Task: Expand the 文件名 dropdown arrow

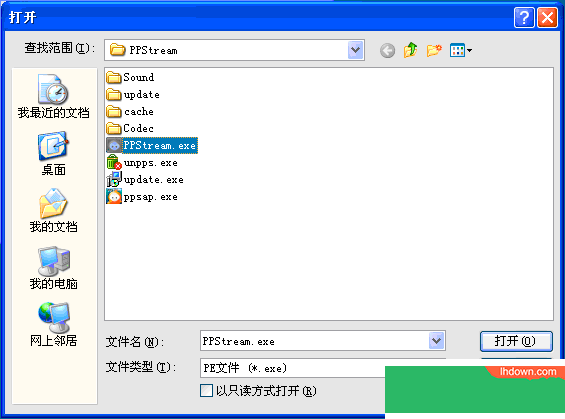Action: pos(436,340)
